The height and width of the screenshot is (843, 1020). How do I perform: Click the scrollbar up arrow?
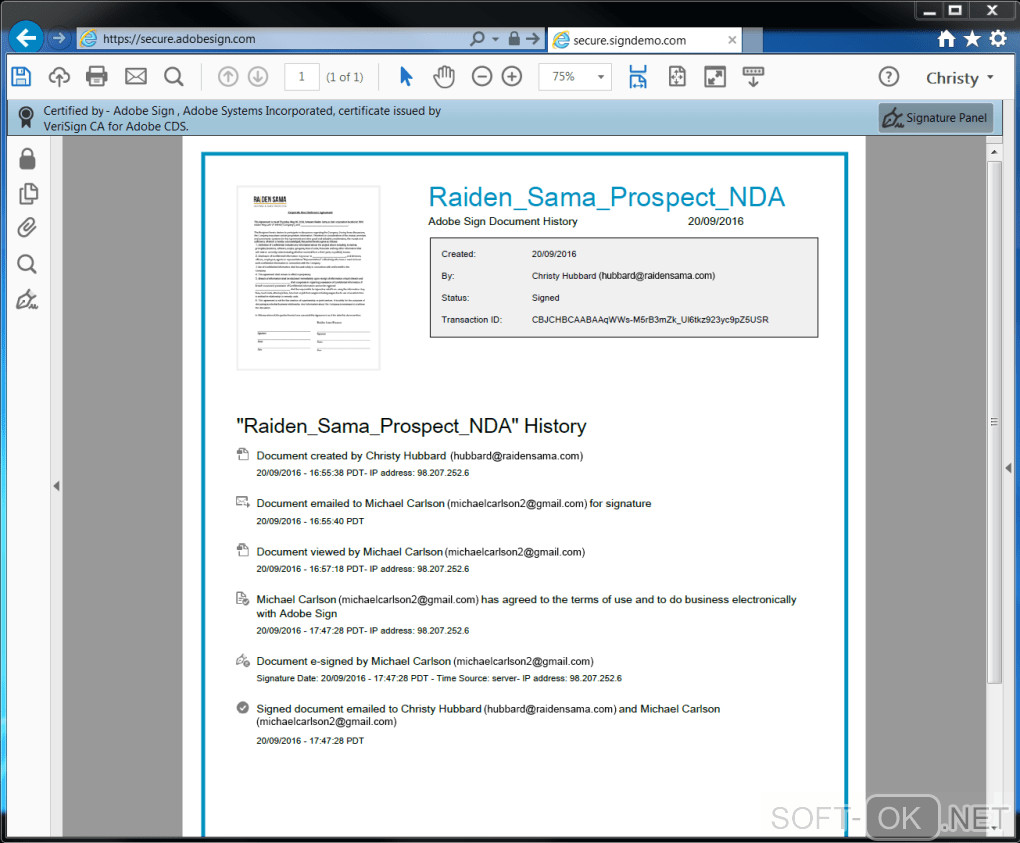click(x=994, y=152)
